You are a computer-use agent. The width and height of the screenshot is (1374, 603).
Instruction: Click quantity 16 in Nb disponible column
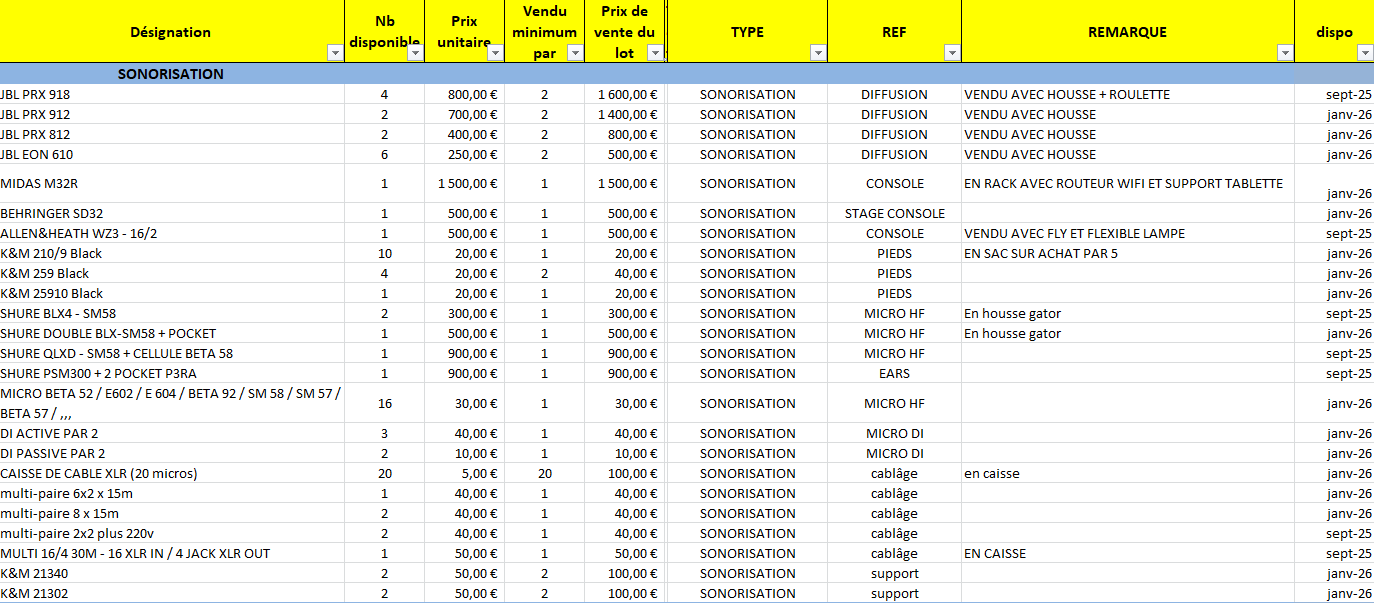tap(384, 403)
